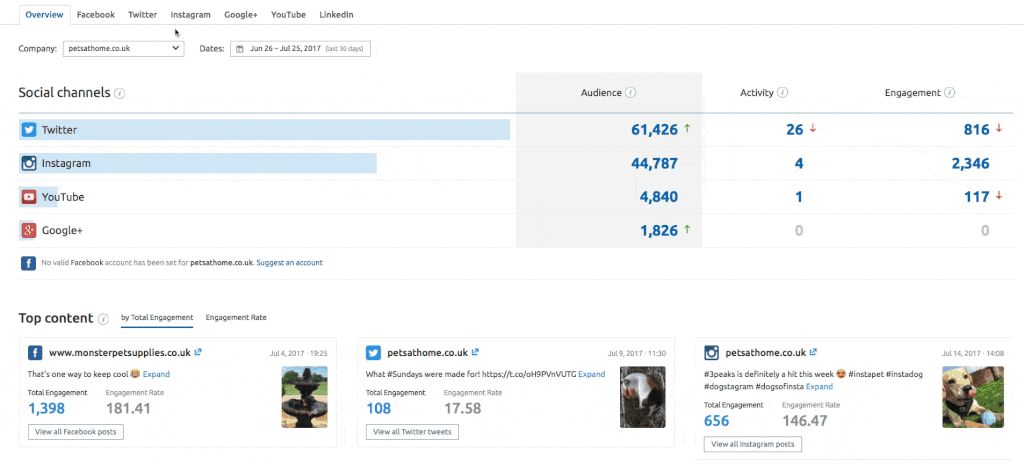This screenshot has height=464, width=1024.
Task: Click info icon next to Audience header
Action: (x=631, y=93)
